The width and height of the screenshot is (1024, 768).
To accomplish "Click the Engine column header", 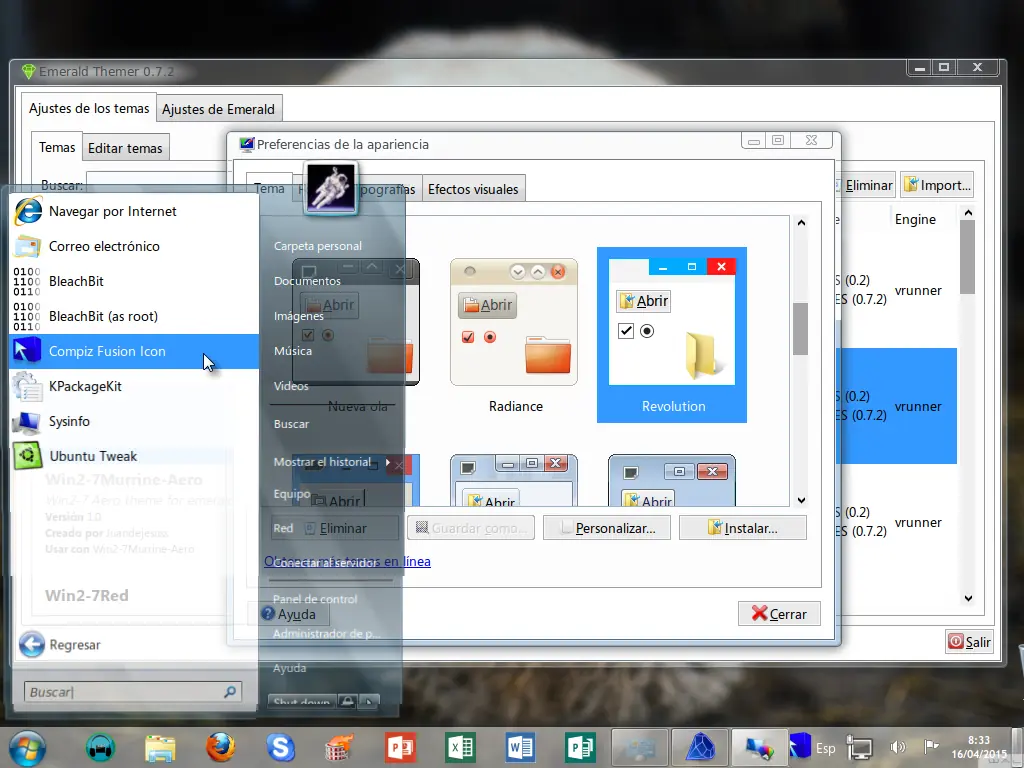I will pyautogui.click(x=916, y=219).
